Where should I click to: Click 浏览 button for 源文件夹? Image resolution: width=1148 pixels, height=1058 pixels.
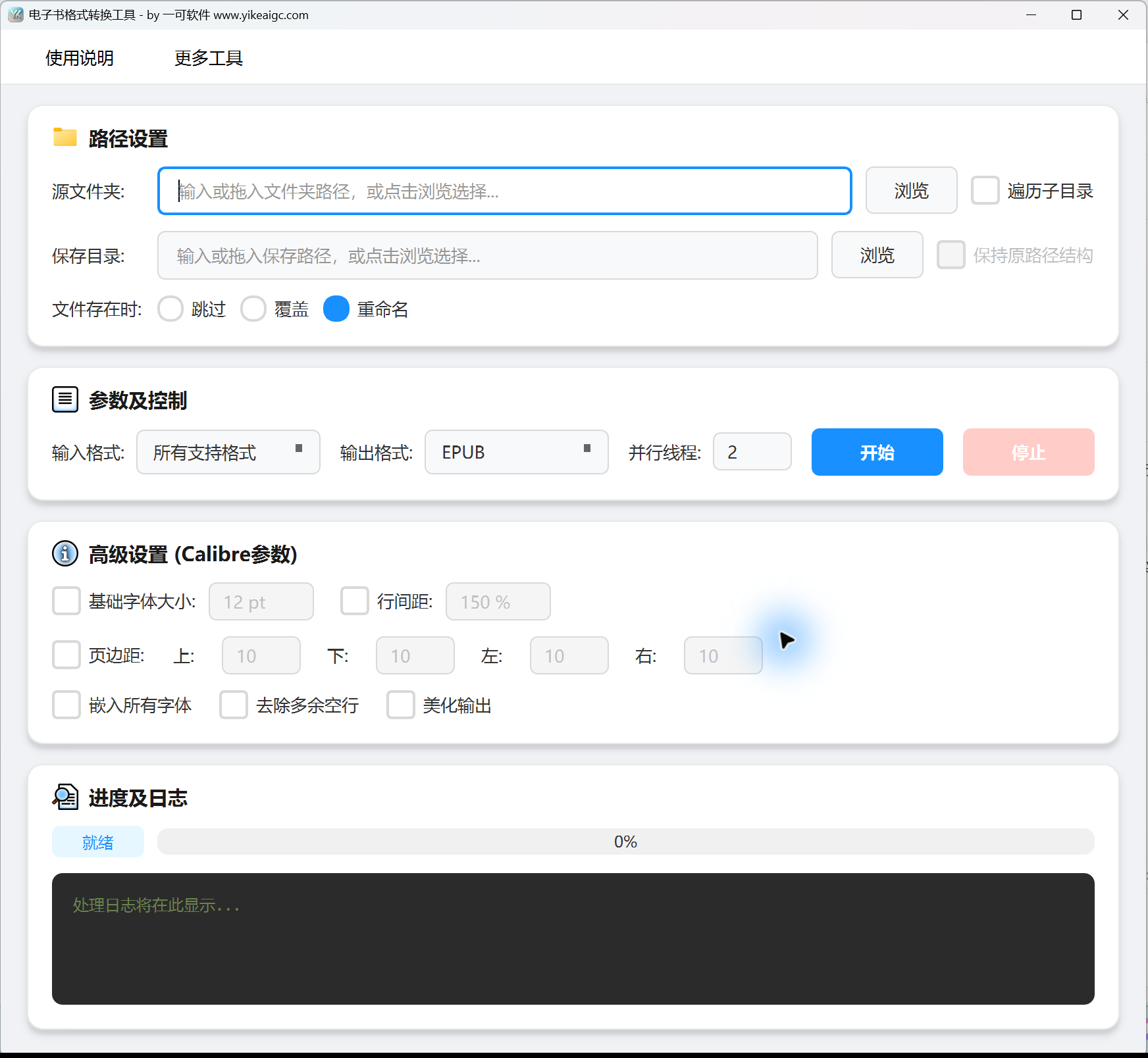pos(911,190)
